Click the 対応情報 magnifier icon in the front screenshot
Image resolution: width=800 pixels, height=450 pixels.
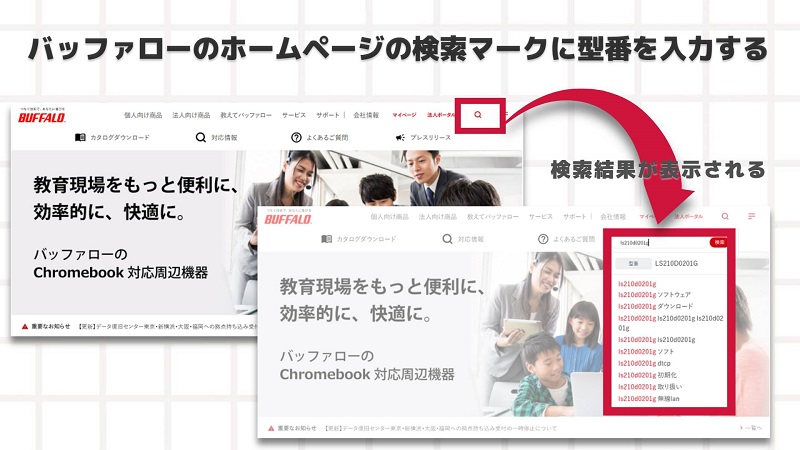pos(447,239)
